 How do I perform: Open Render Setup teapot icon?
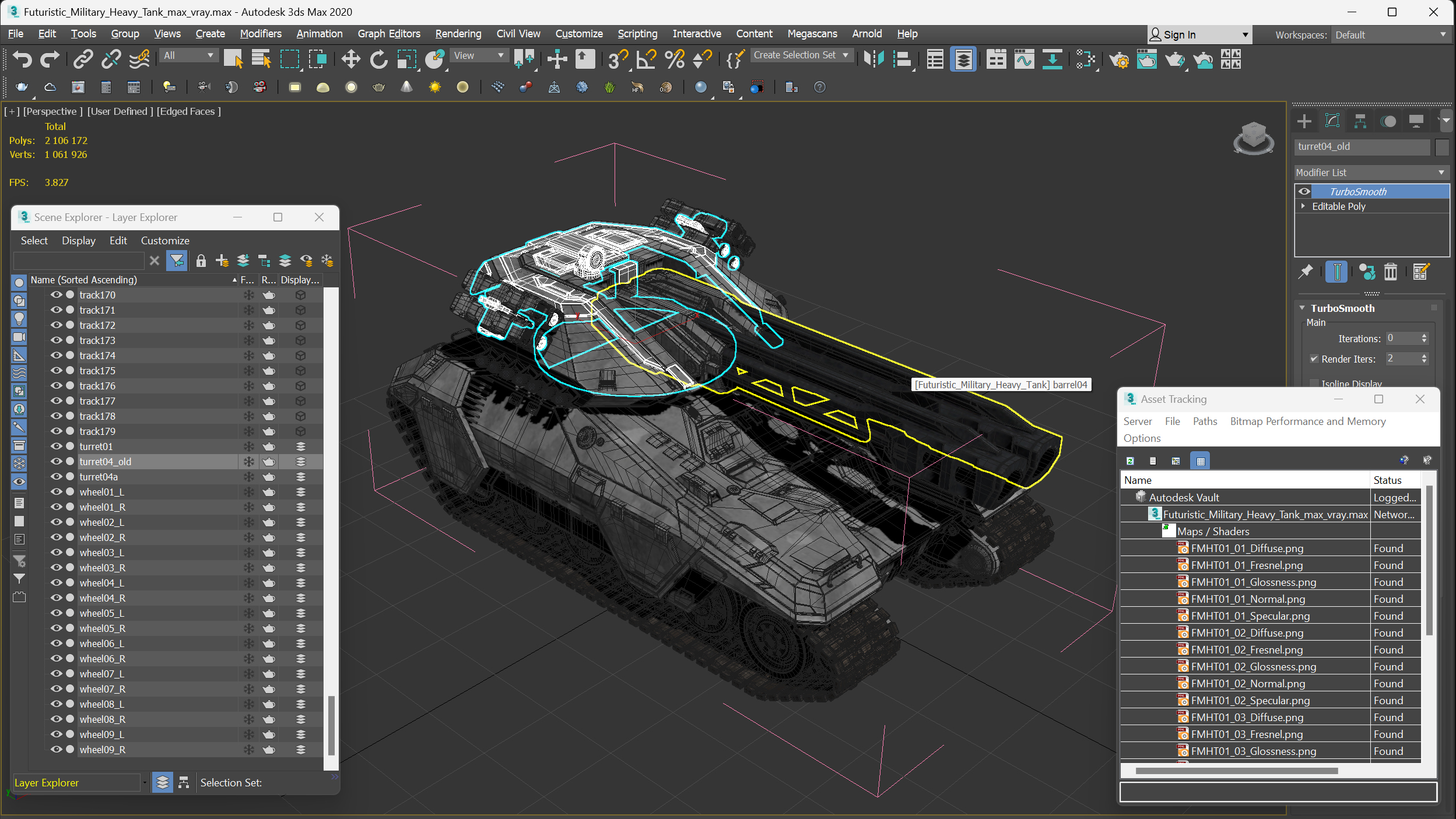coord(1119,59)
